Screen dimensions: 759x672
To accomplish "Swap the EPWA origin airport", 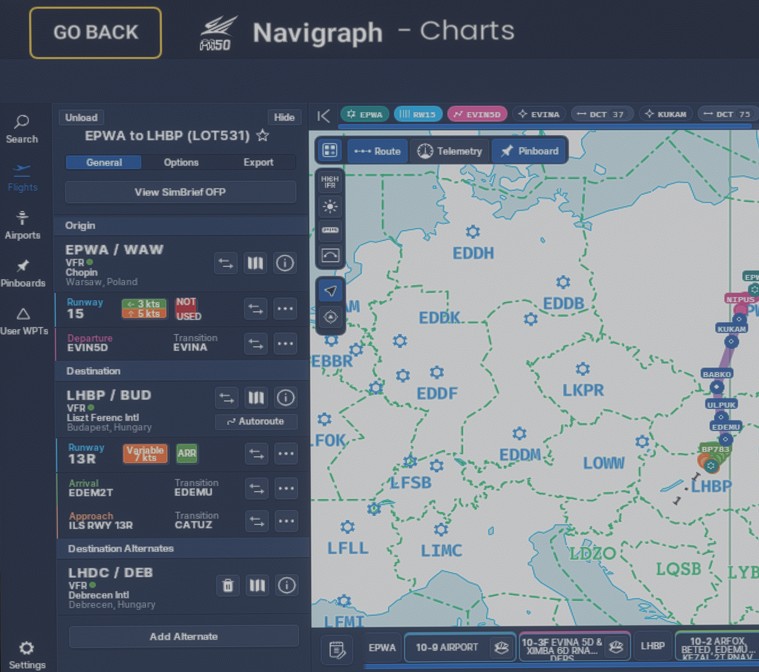I will (x=226, y=263).
